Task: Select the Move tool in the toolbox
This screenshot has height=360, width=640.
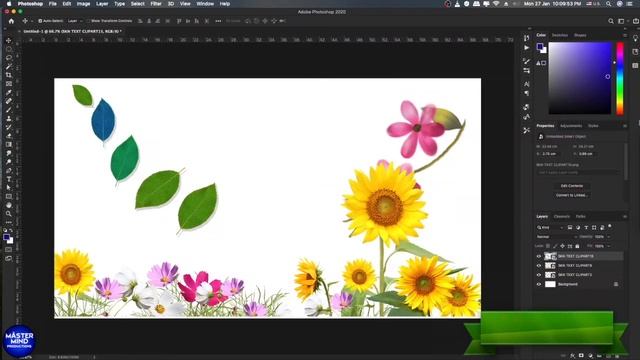Action: coord(9,40)
